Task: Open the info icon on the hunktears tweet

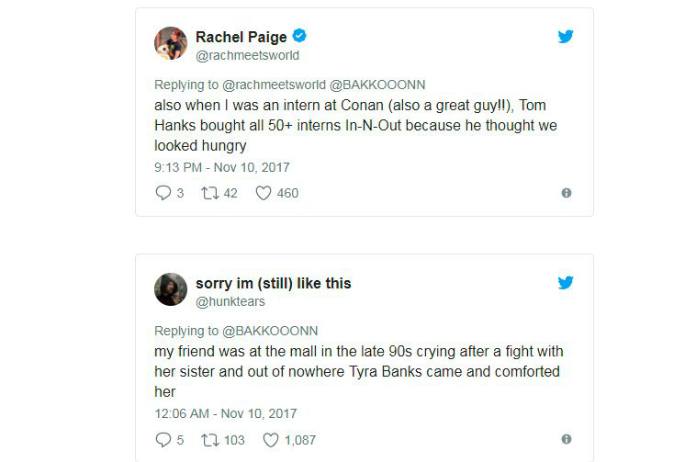Action: pyautogui.click(x=566, y=439)
